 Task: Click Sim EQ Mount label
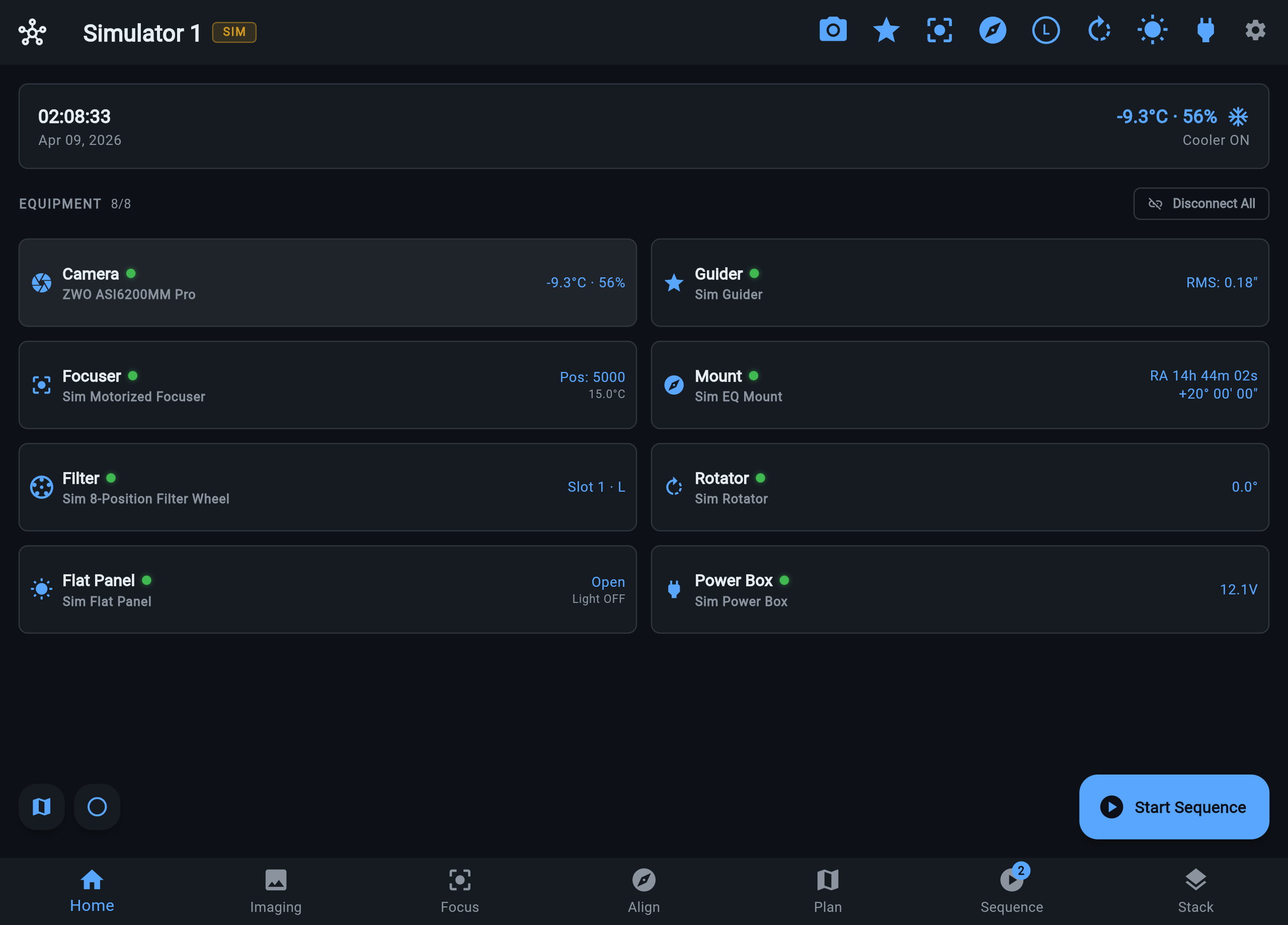click(738, 396)
